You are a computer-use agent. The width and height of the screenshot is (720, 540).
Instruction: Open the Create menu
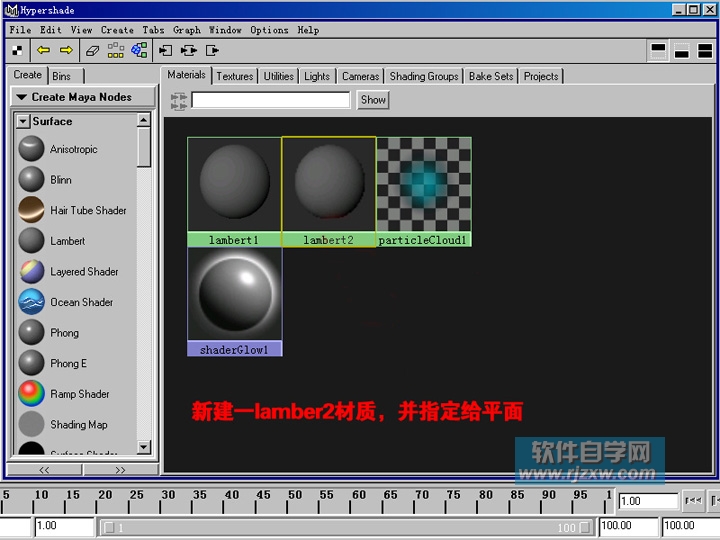tap(117, 30)
